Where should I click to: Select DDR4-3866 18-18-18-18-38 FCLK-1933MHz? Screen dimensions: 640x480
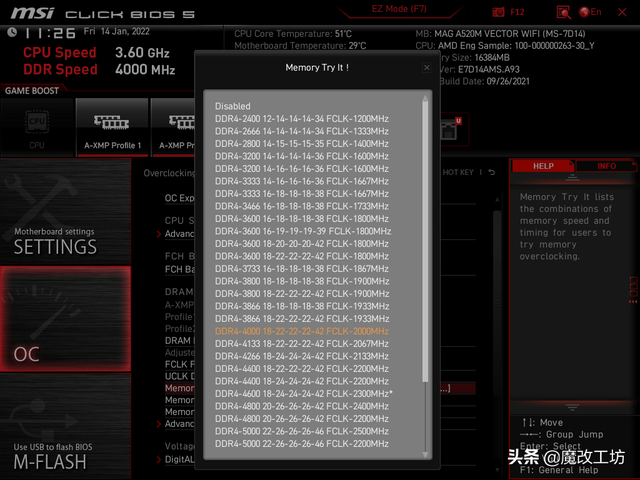[302, 306]
